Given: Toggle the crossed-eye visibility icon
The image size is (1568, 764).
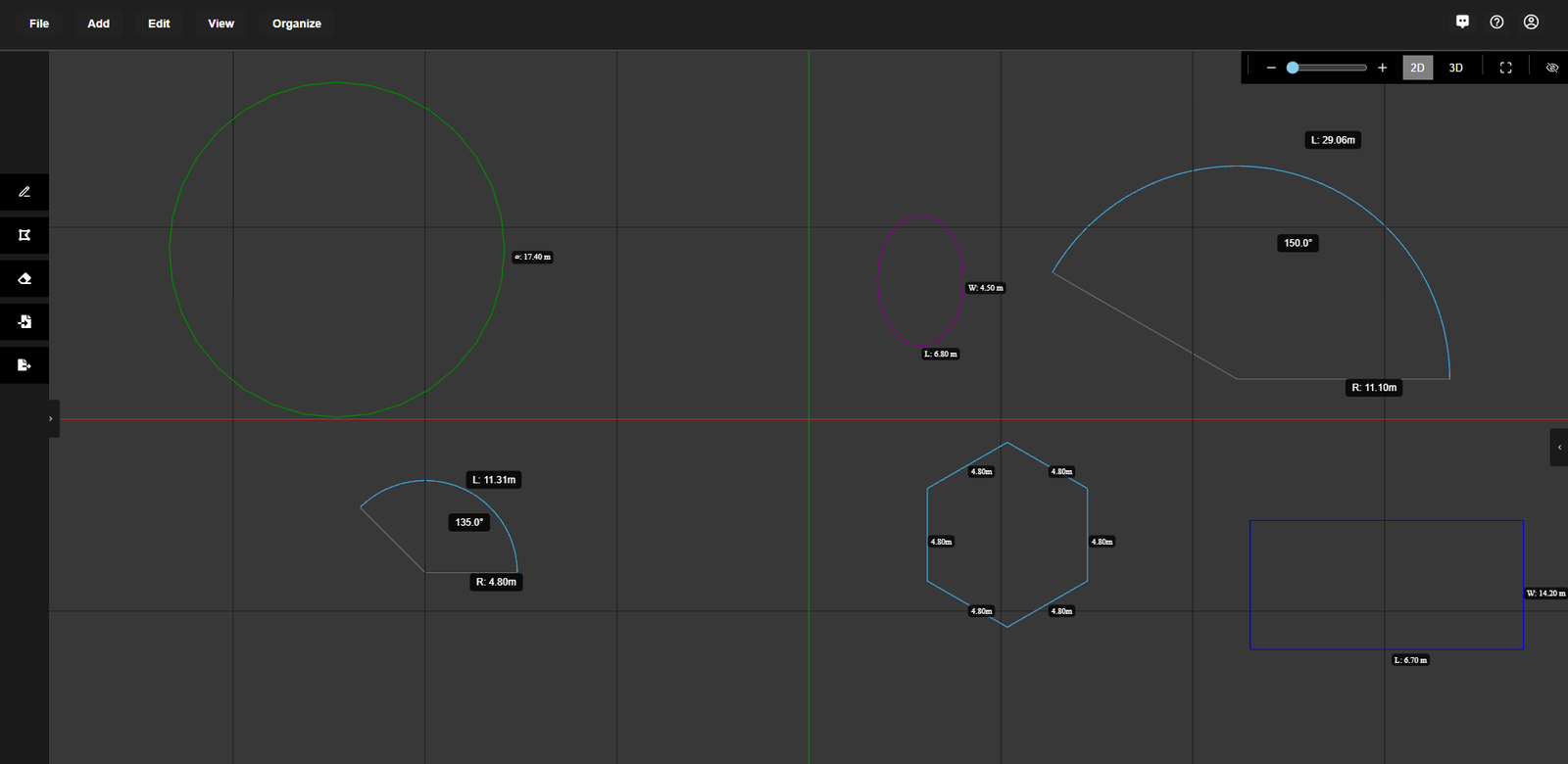Looking at the screenshot, I should [x=1551, y=68].
